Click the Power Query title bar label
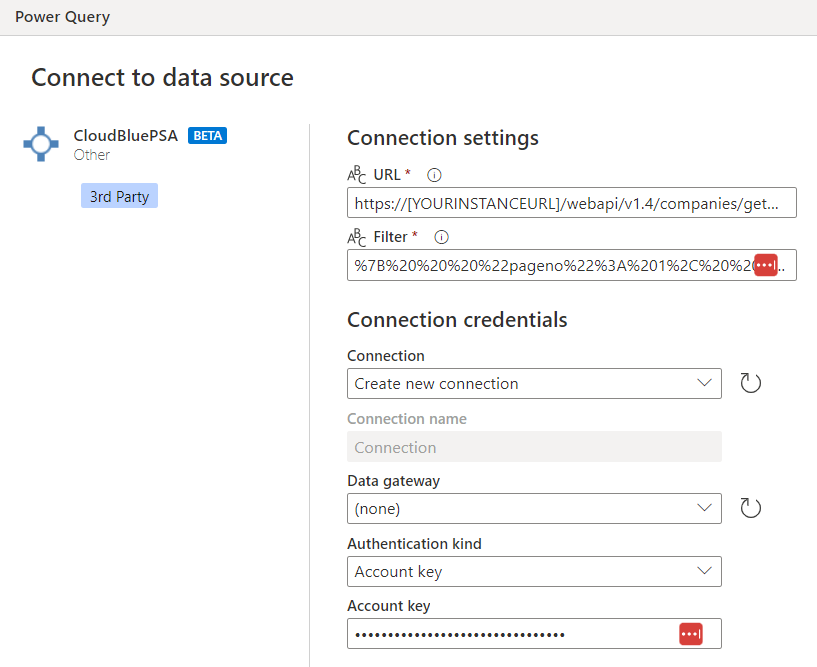Image resolution: width=817 pixels, height=667 pixels. tap(62, 16)
